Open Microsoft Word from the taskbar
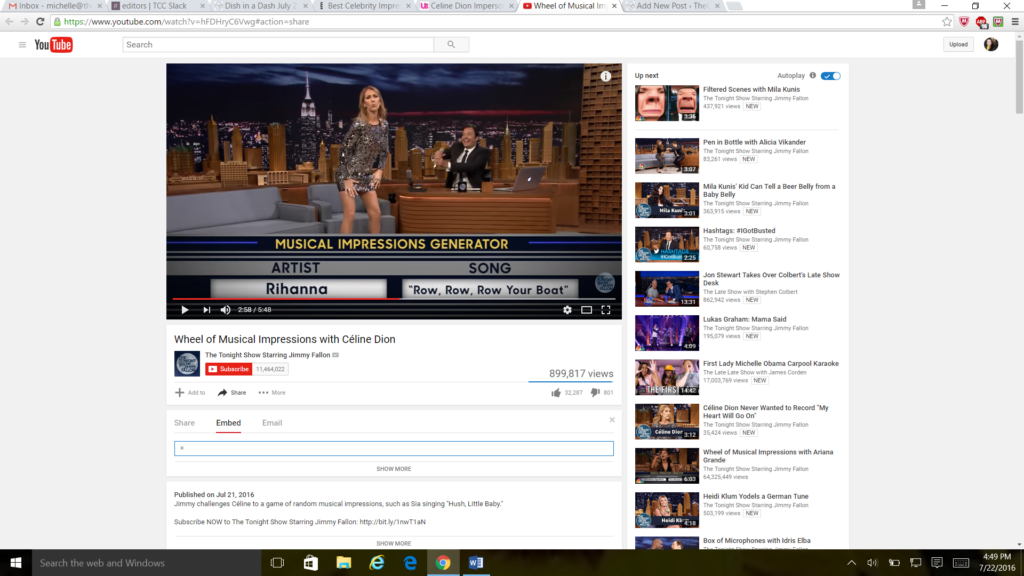This screenshot has width=1024, height=576. pyautogui.click(x=476, y=563)
